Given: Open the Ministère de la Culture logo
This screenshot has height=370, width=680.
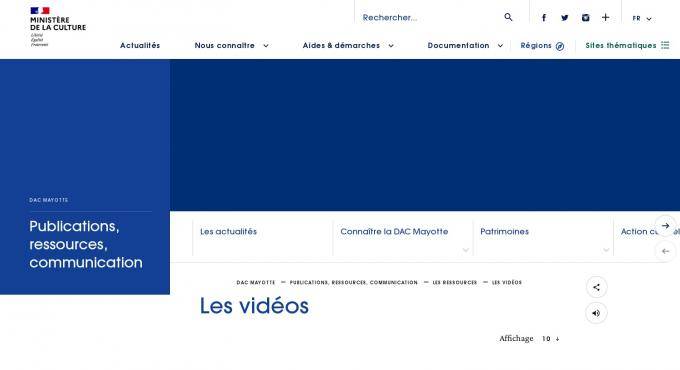Looking at the screenshot, I should [58, 26].
